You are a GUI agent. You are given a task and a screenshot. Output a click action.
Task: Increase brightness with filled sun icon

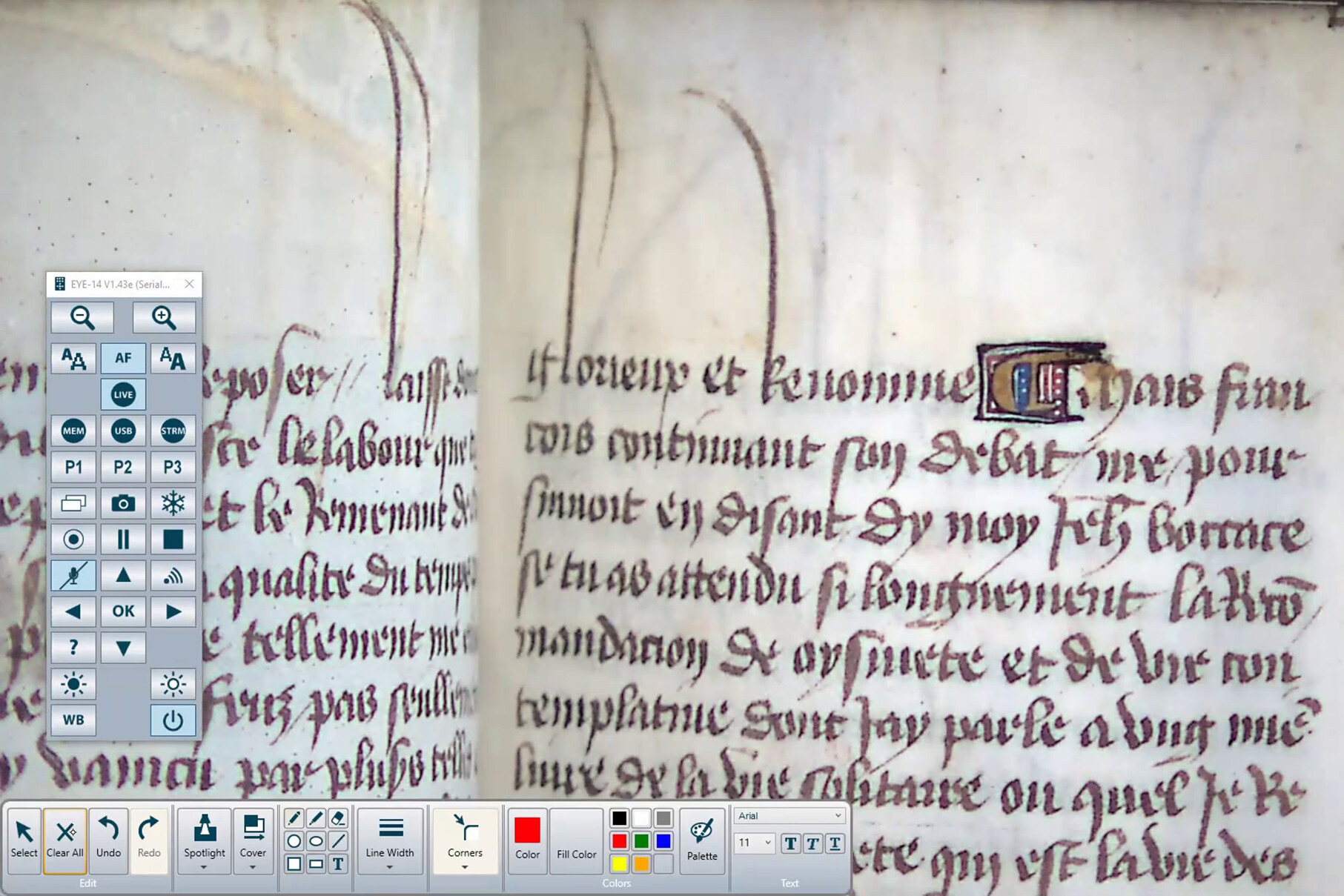(73, 683)
